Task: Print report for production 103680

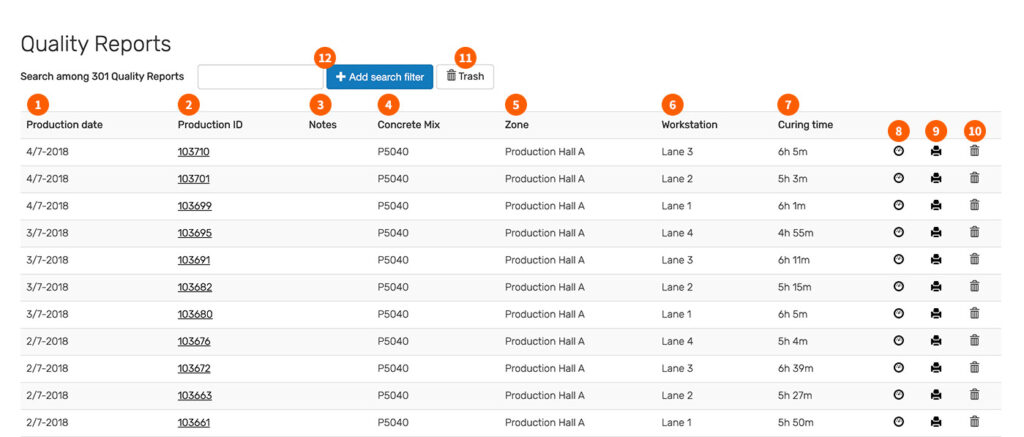Action: 936,314
